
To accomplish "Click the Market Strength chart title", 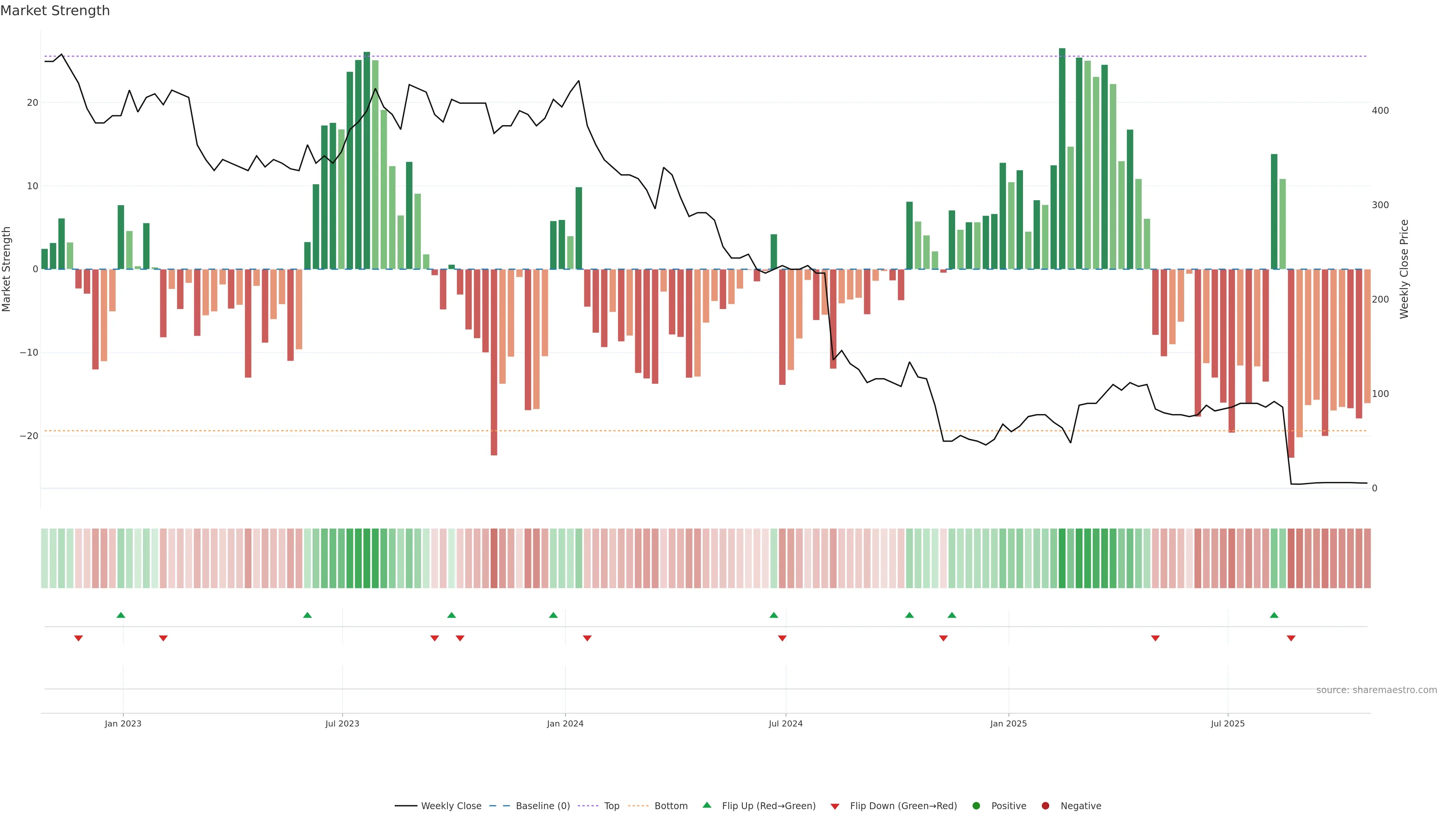I will point(55,11).
